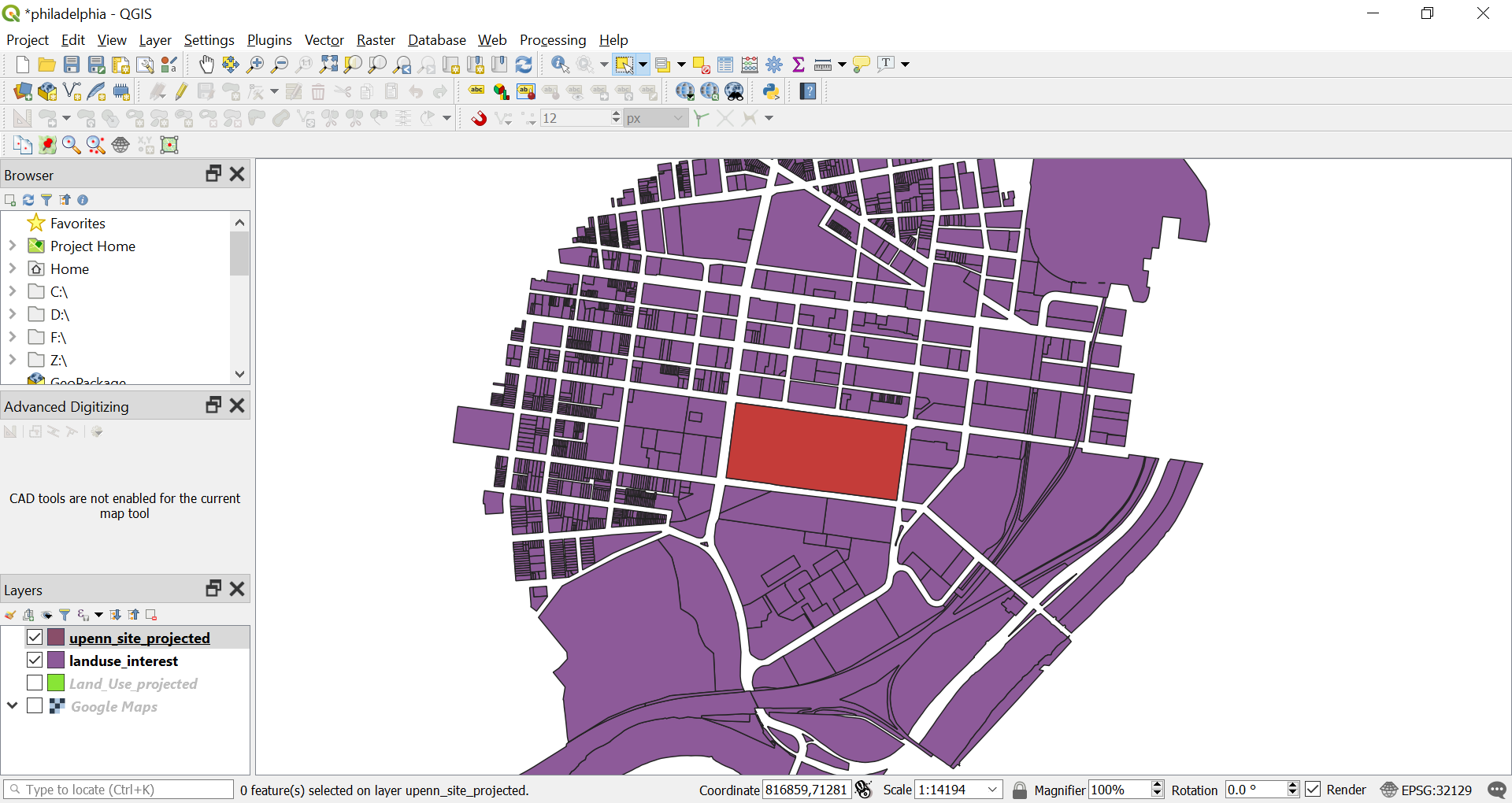Uncheck the Render checkbox in status bar
Image resolution: width=1512 pixels, height=803 pixels.
tap(1313, 789)
